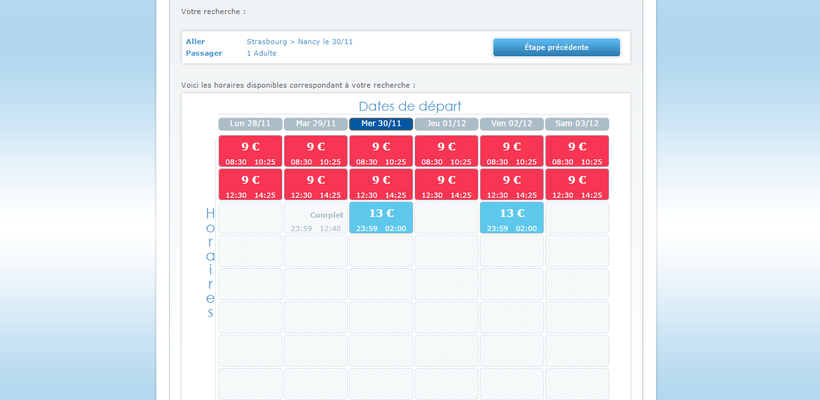This screenshot has height=400, width=820.
Task: Choose Tuesday 08:30 departure for 9 €
Action: coord(316,152)
